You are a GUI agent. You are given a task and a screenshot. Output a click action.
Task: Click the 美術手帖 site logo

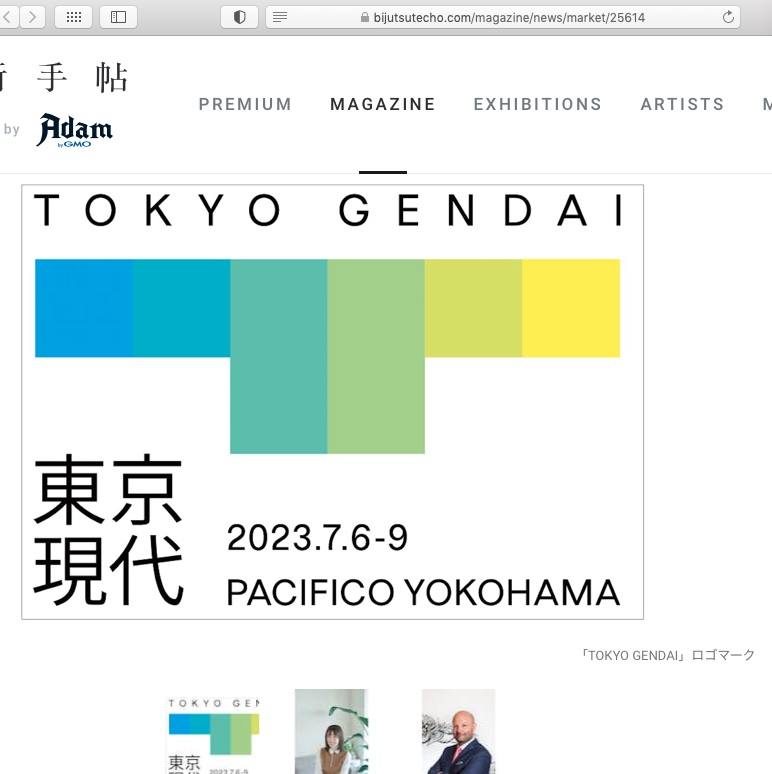click(65, 77)
